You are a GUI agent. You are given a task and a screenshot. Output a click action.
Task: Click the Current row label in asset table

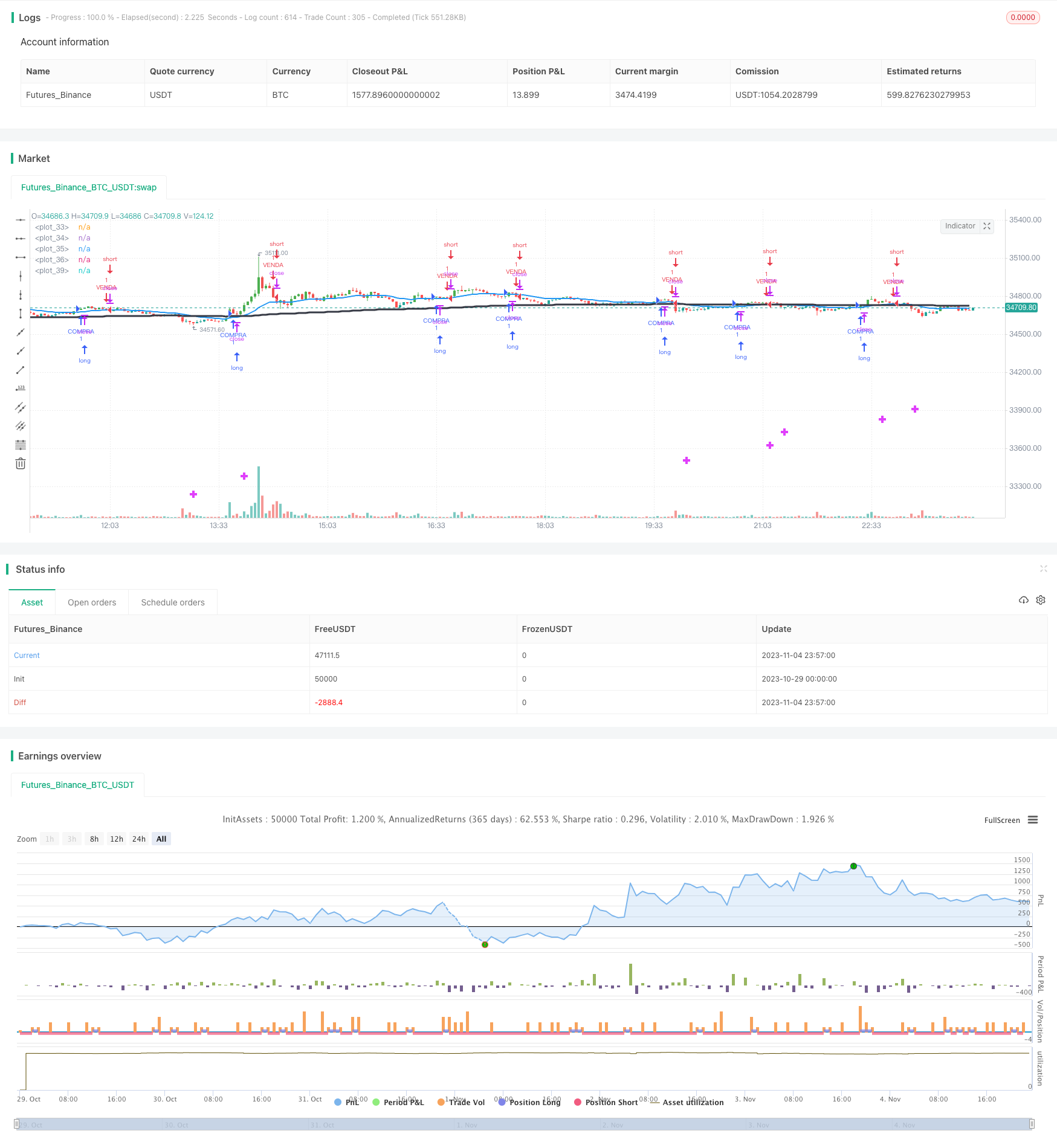tap(27, 656)
